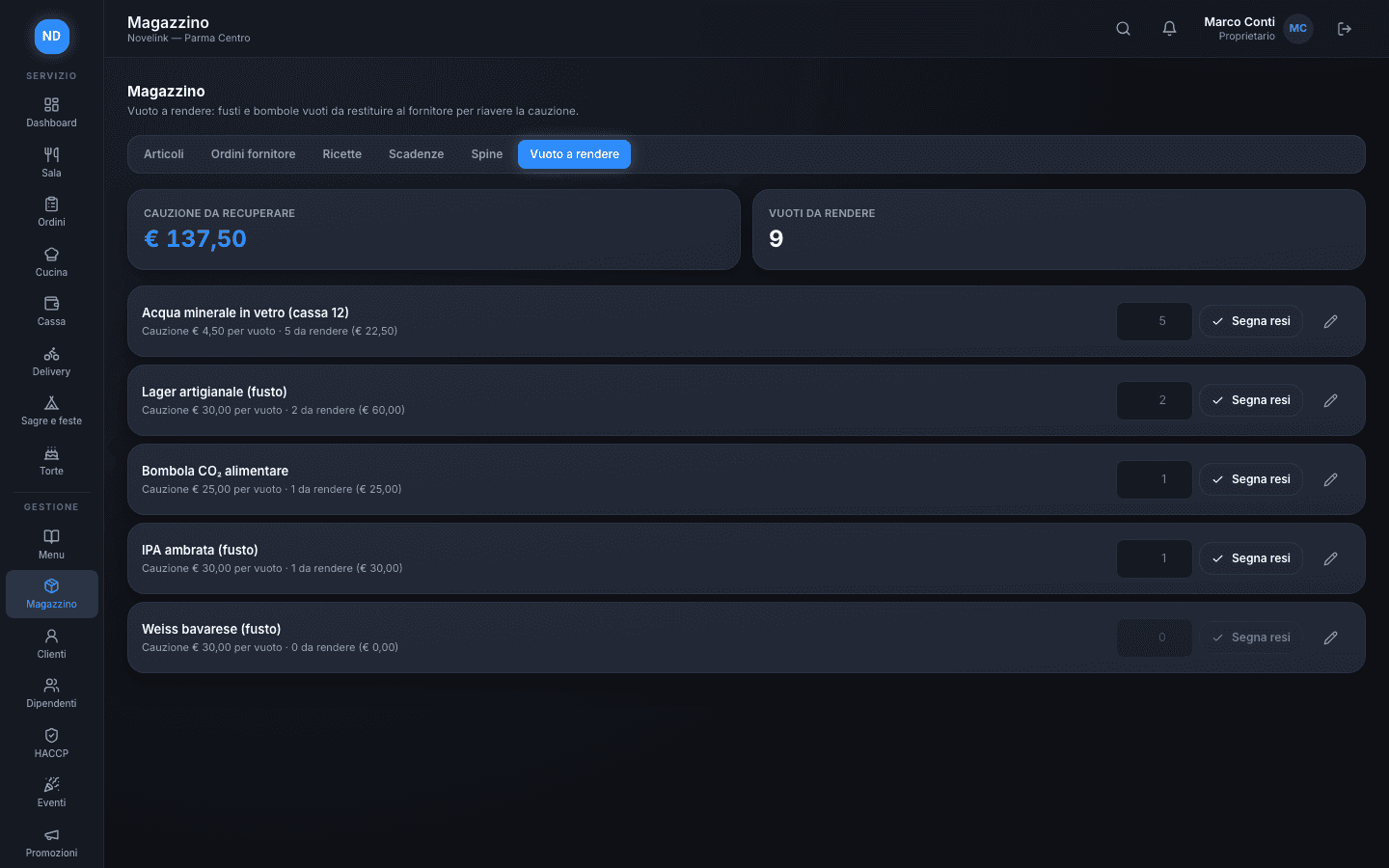The image size is (1389, 868).
Task: Focus quantity field for Acqua minerale
Action: (1155, 321)
